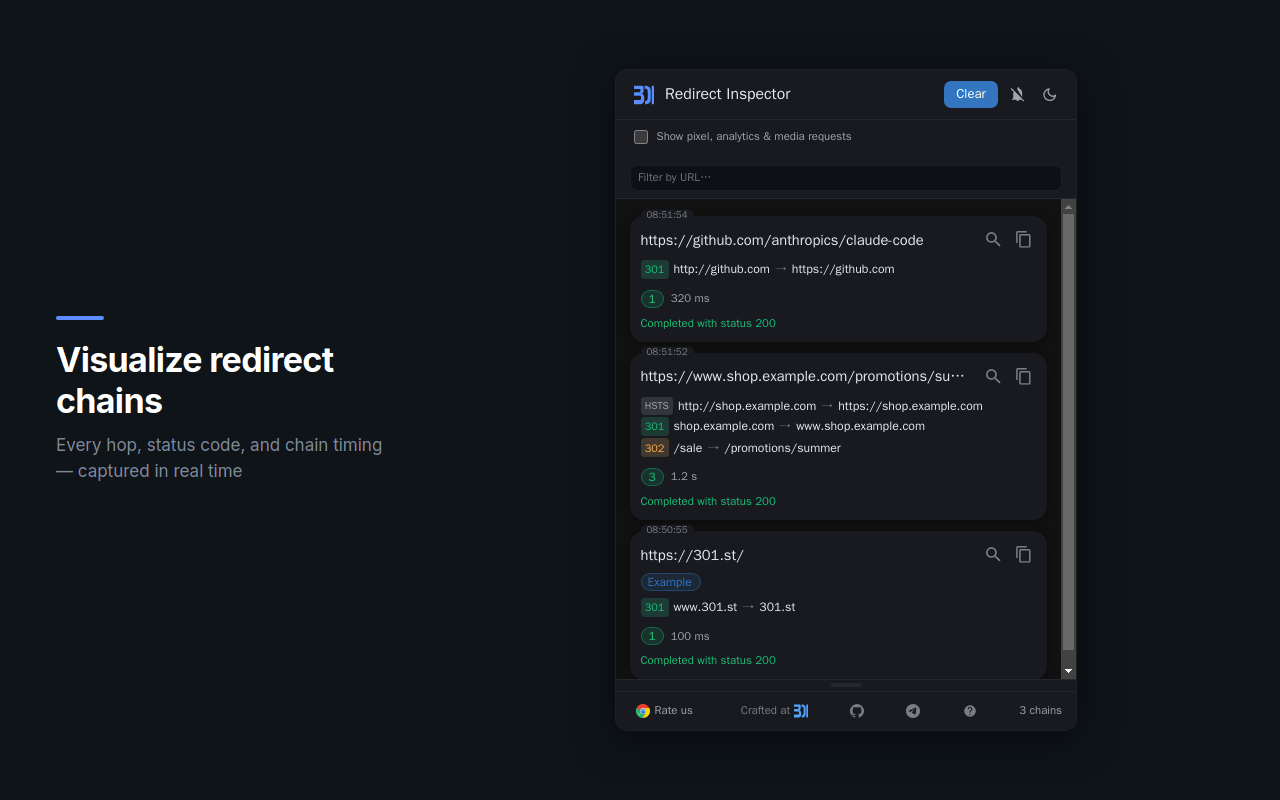Screen dimensions: 1280x800
Task: Click the https://github.com/anthropics/claude-code URL title
Action: click(x=782, y=240)
